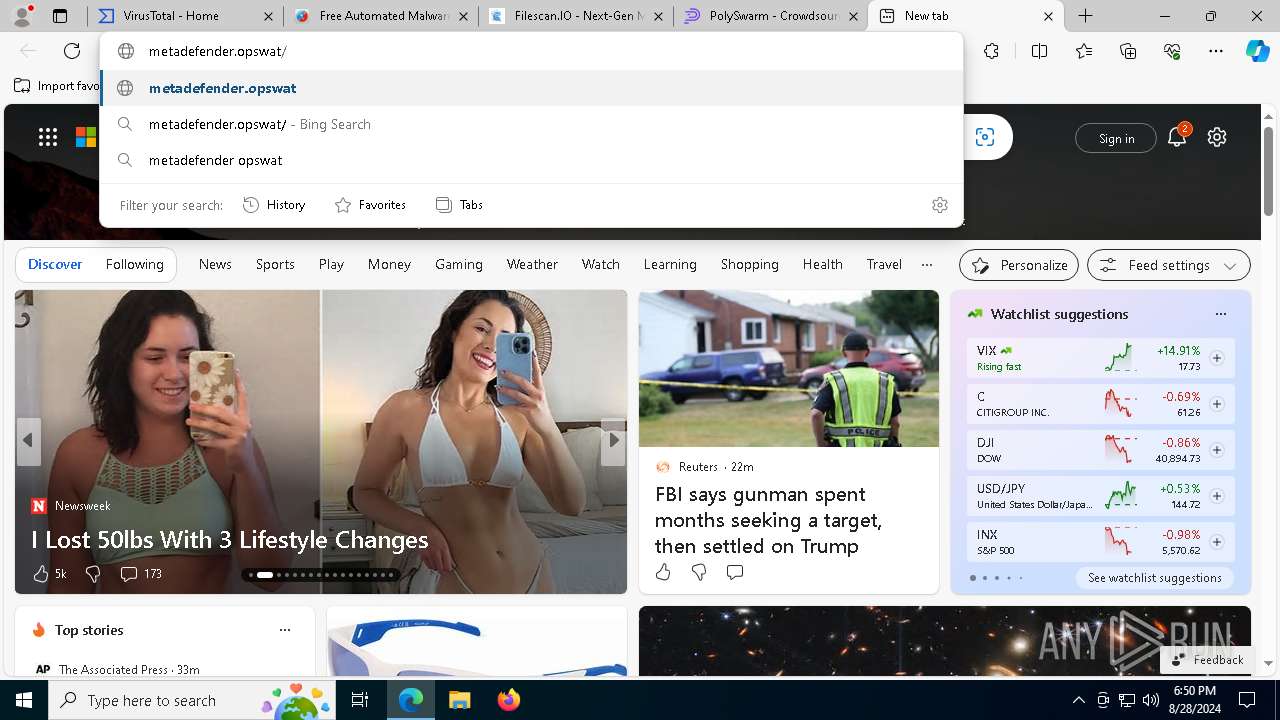Expand the Feed settings dropdown

1169,265
